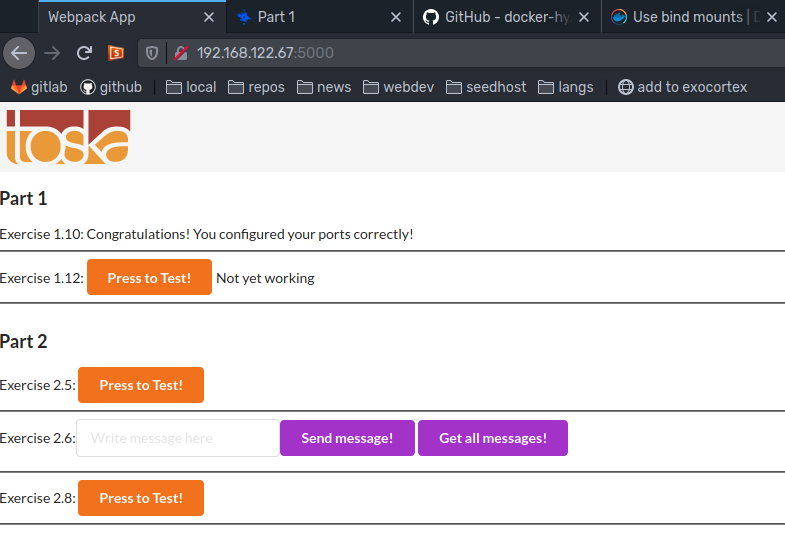785x555 pixels.
Task: Expand the repos bookmarks folder
Action: click(x=256, y=87)
